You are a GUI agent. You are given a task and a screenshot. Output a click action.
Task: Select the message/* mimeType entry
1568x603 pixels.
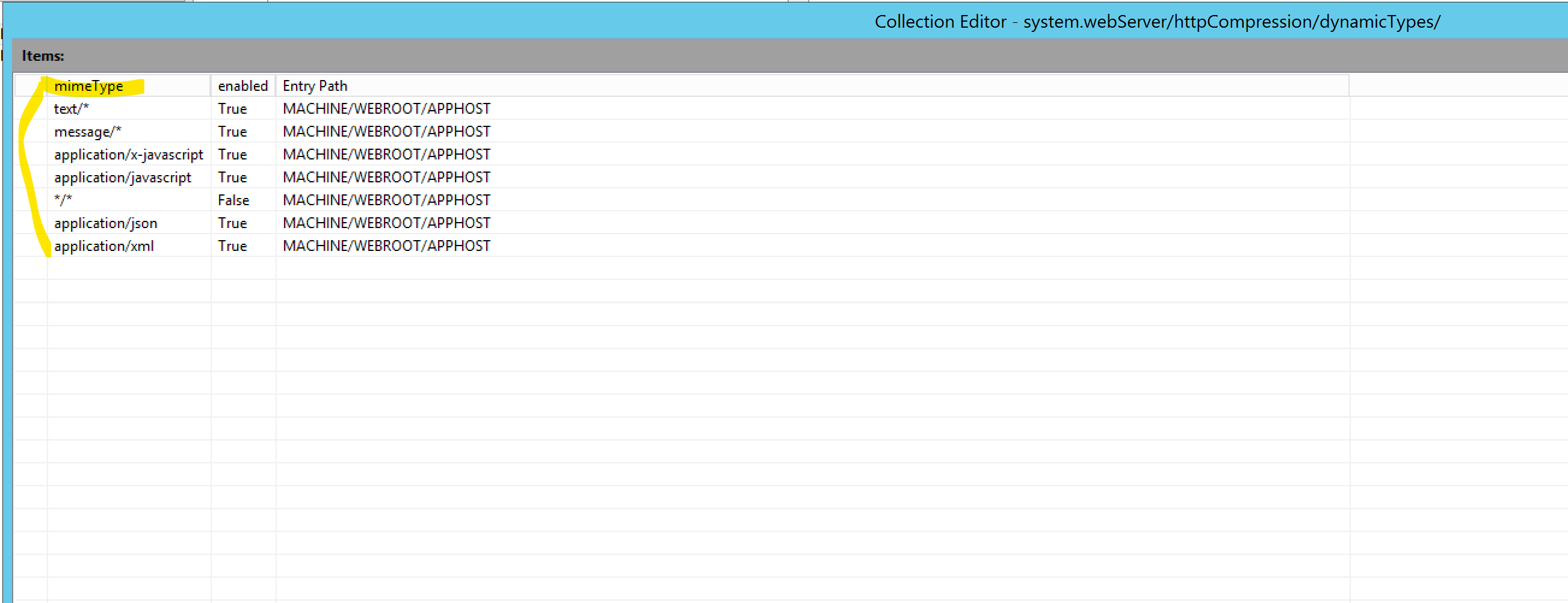click(88, 132)
